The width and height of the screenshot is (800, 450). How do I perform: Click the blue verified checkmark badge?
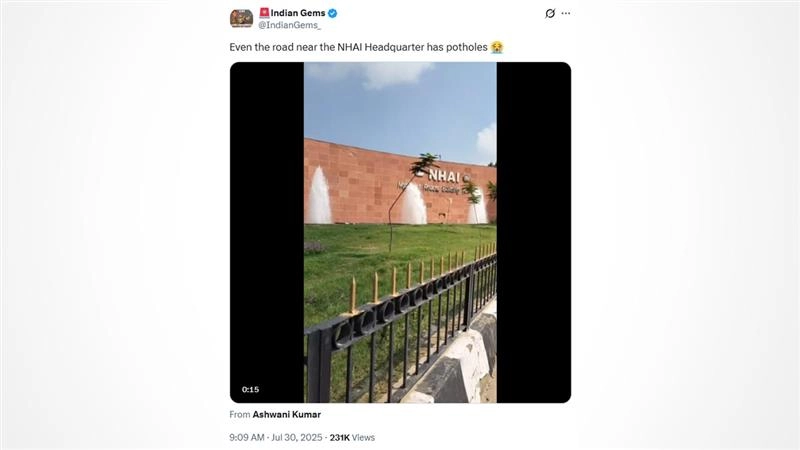[x=332, y=13]
